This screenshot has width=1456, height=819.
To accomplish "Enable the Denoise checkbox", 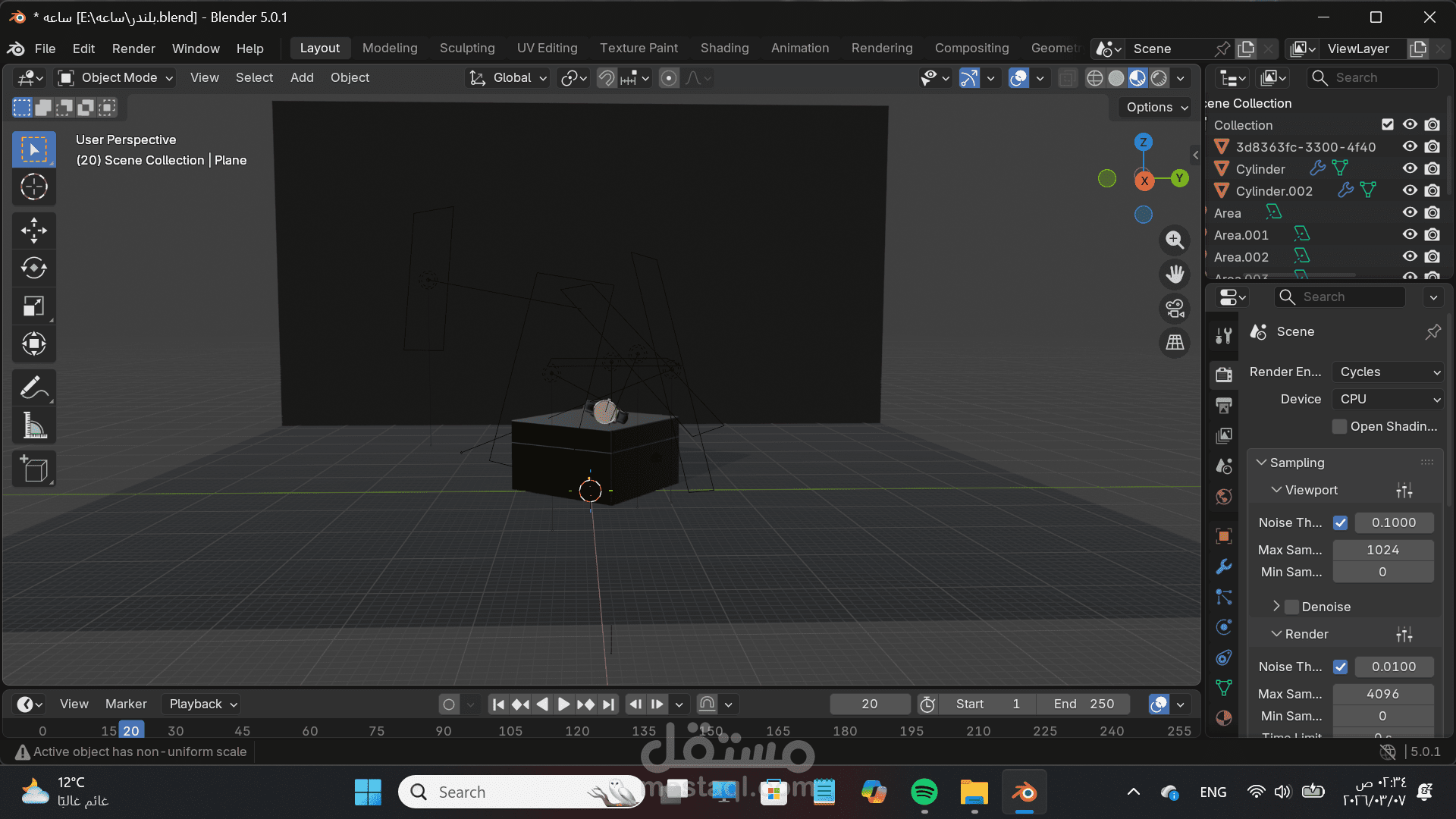I will (x=1292, y=607).
